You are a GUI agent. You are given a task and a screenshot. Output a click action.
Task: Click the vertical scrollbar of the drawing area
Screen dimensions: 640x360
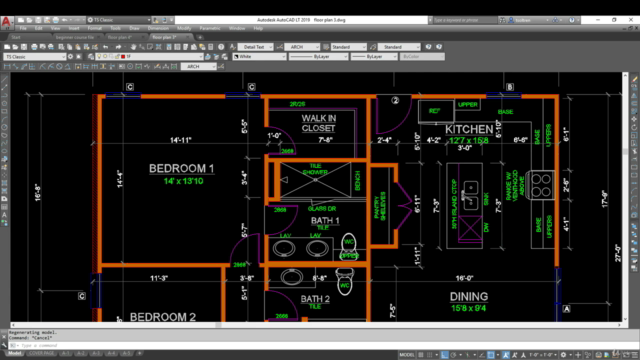(625, 198)
